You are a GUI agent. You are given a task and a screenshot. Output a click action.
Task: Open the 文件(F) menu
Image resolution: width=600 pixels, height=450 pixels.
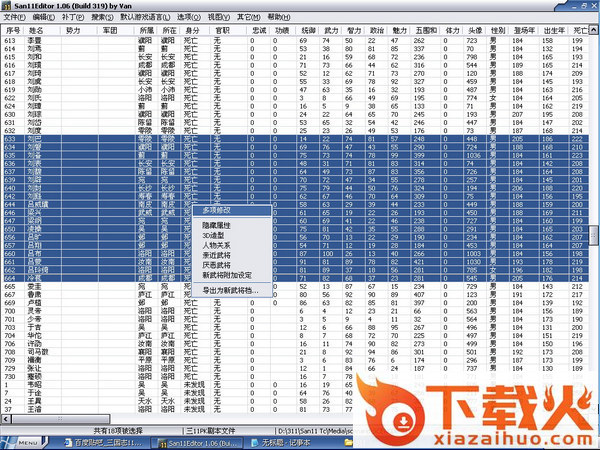coord(15,18)
